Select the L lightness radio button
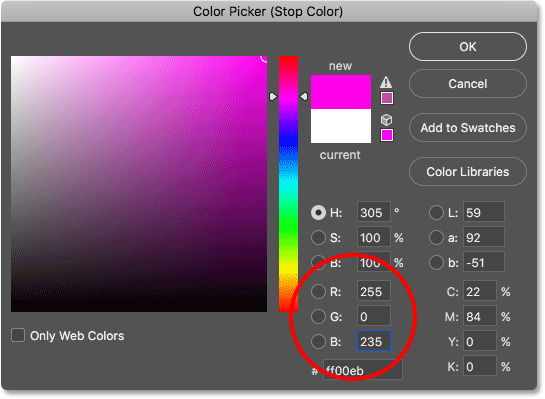Screen dimensions: 545x399 pos(436,212)
